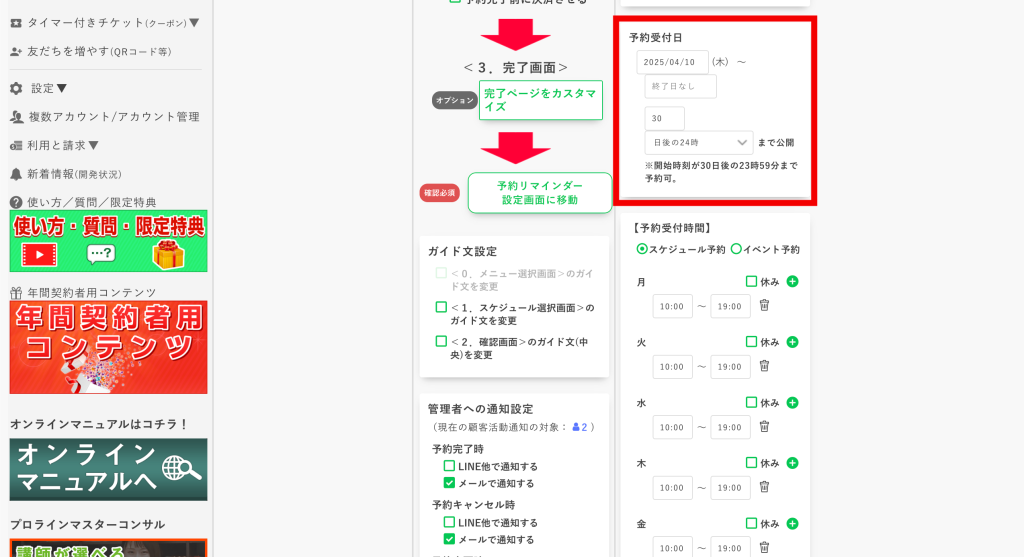Check 休み for 木 (Thursday)

click(751, 462)
